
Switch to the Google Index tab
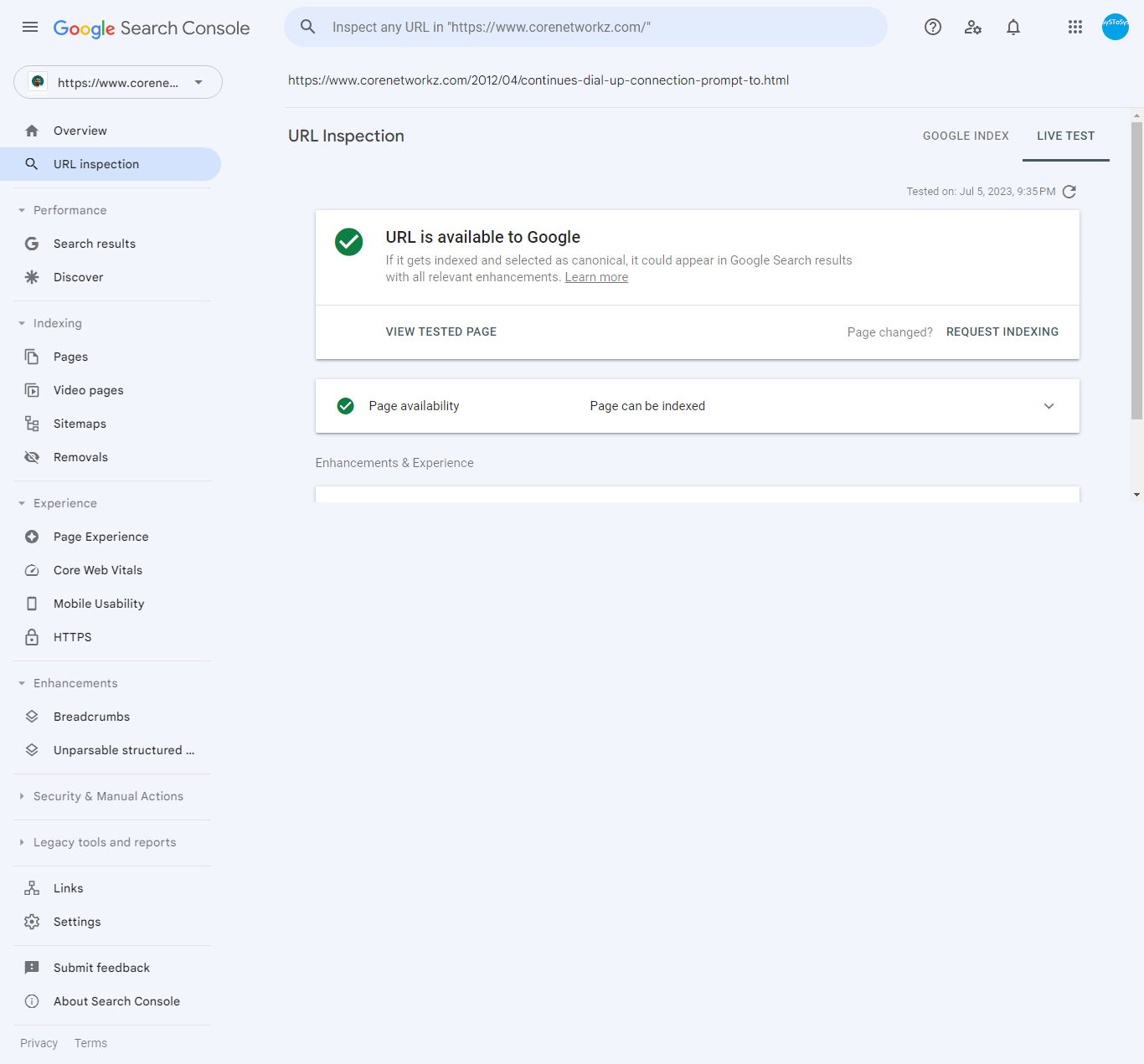[x=966, y=136]
